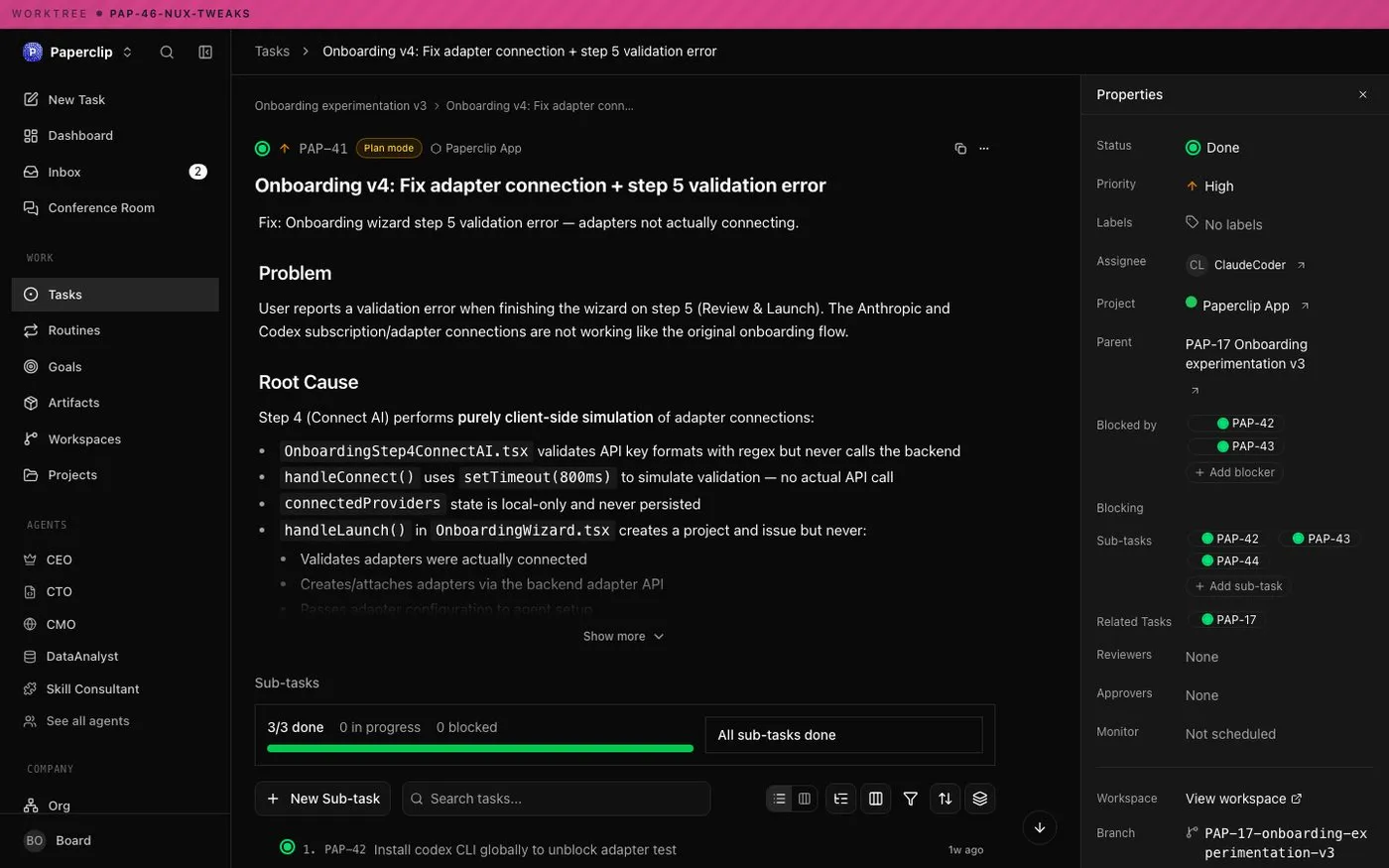Screen dimensions: 1389x868
Task: Change priority High in Properties
Action: click(1210, 186)
